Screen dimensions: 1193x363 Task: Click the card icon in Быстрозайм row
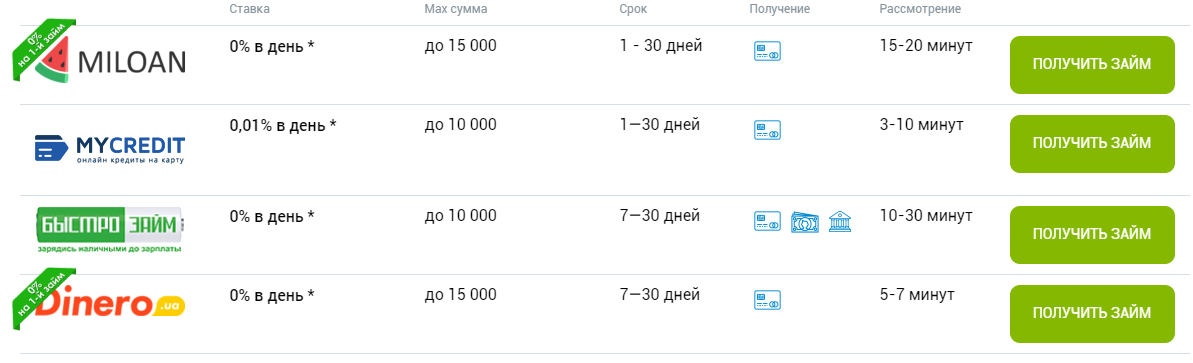767,221
